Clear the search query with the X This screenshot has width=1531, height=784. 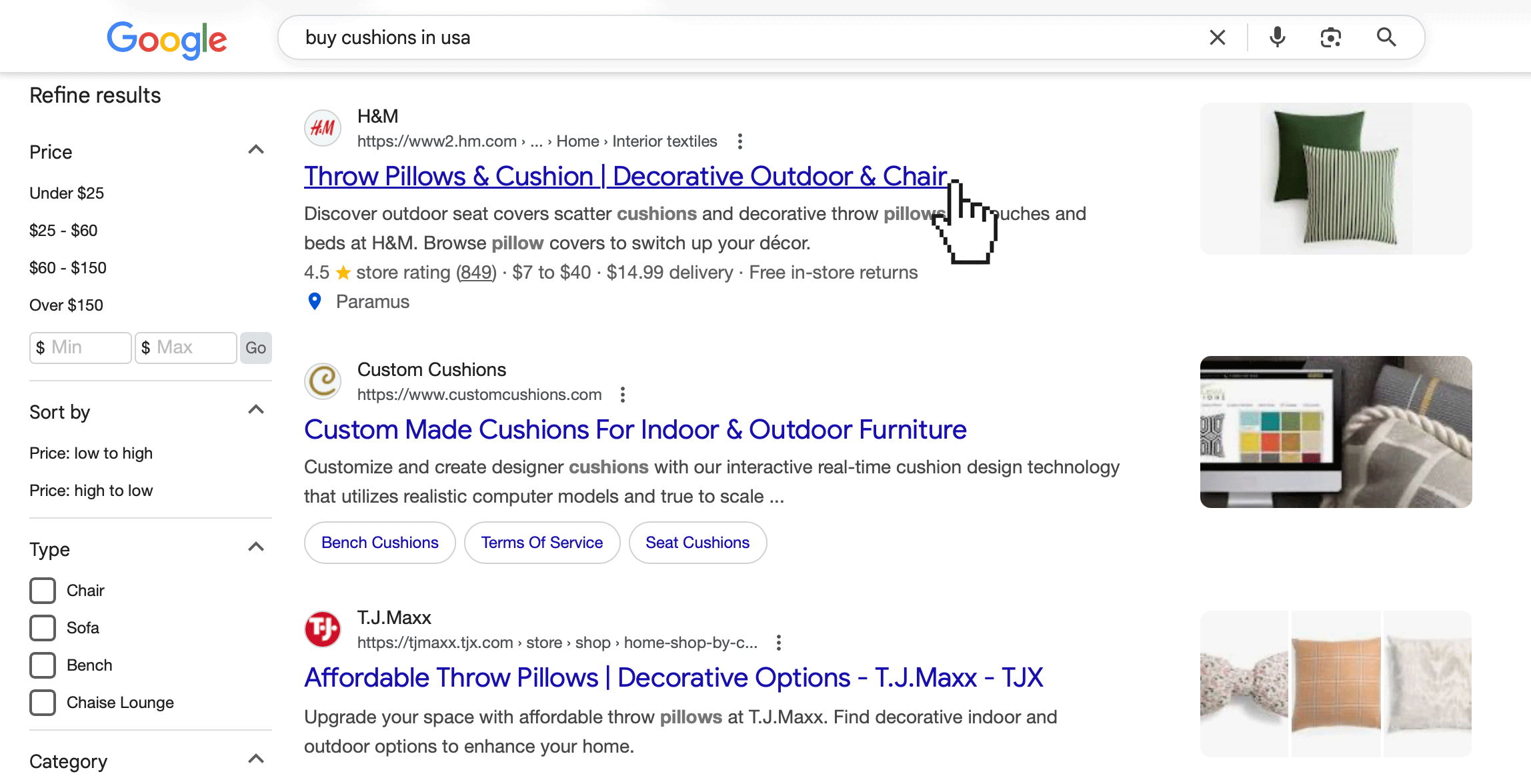1217,37
